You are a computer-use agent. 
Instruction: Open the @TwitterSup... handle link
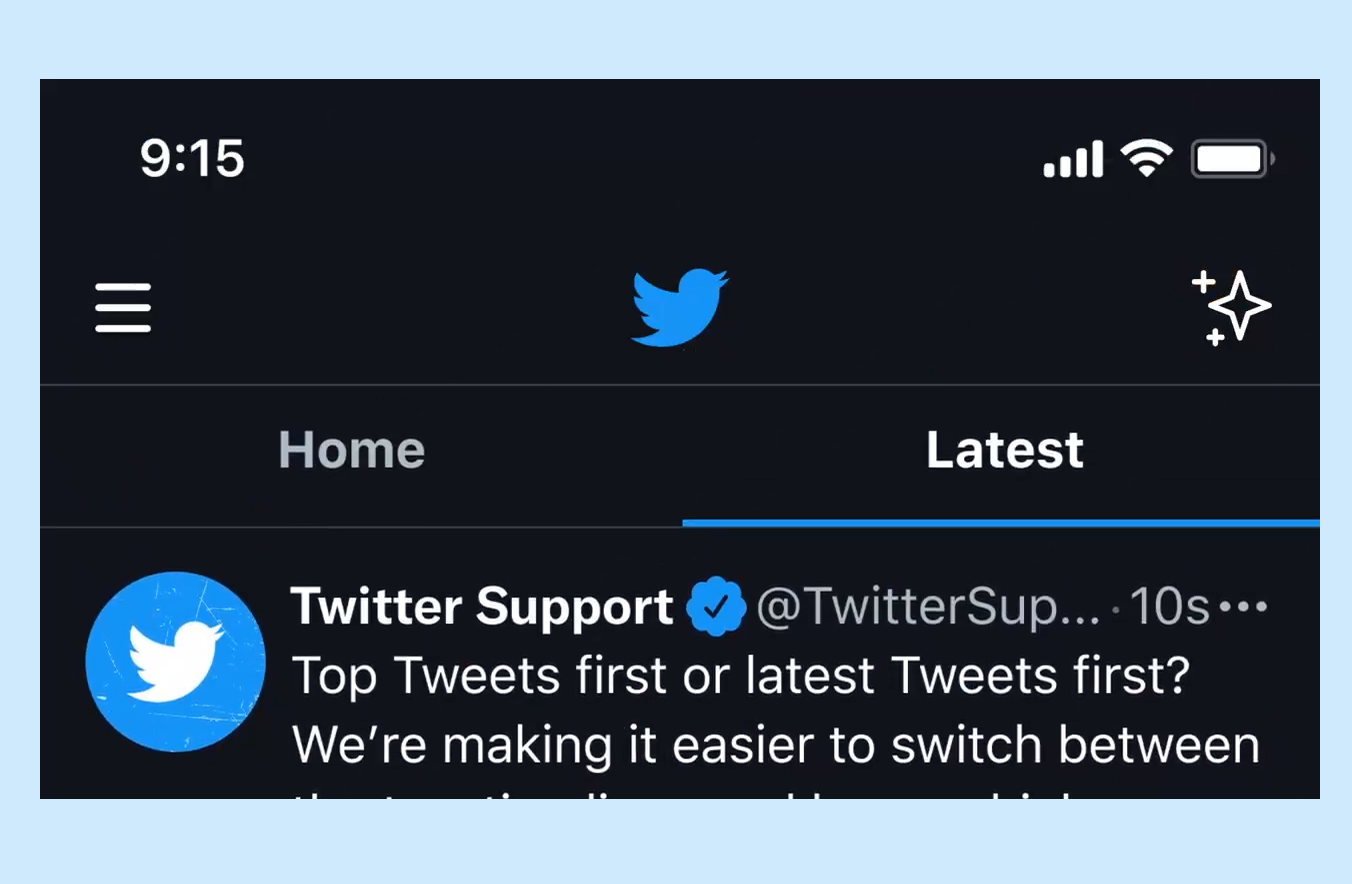tap(928, 608)
